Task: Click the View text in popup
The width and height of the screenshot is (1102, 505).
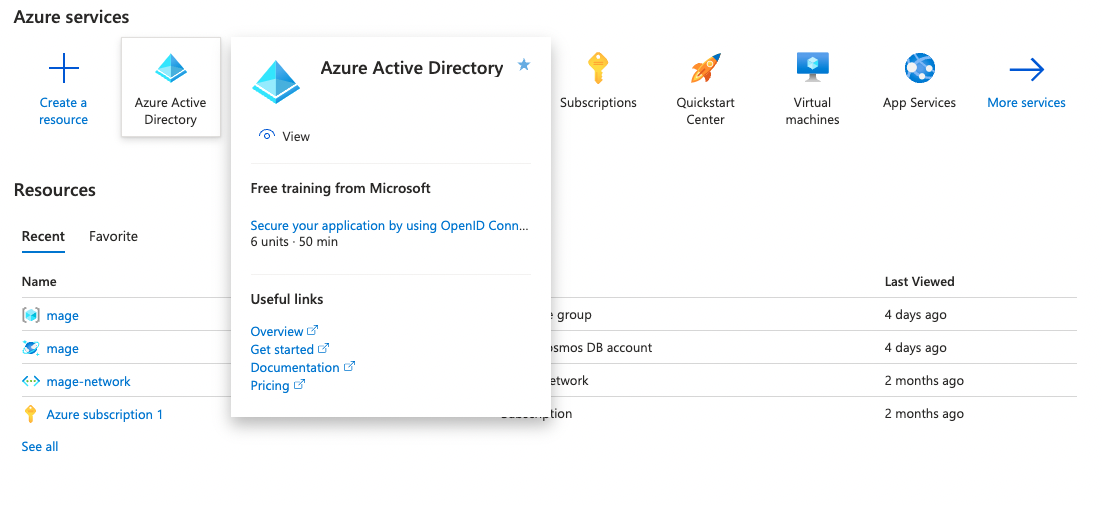Action: click(296, 136)
